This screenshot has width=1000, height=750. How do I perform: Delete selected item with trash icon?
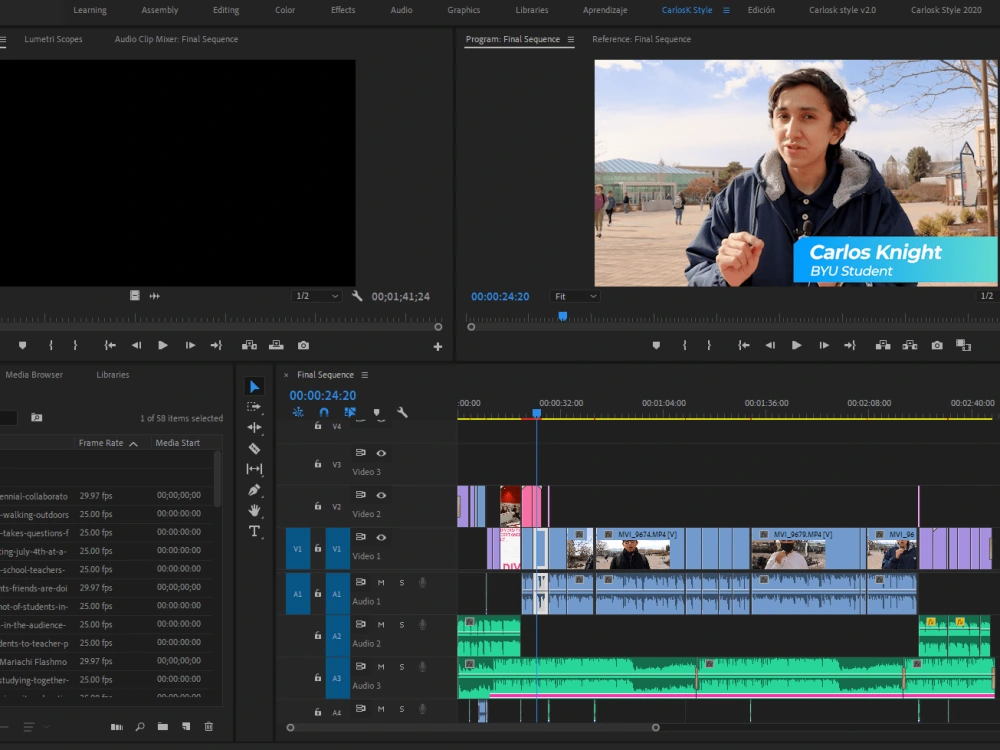pos(209,726)
